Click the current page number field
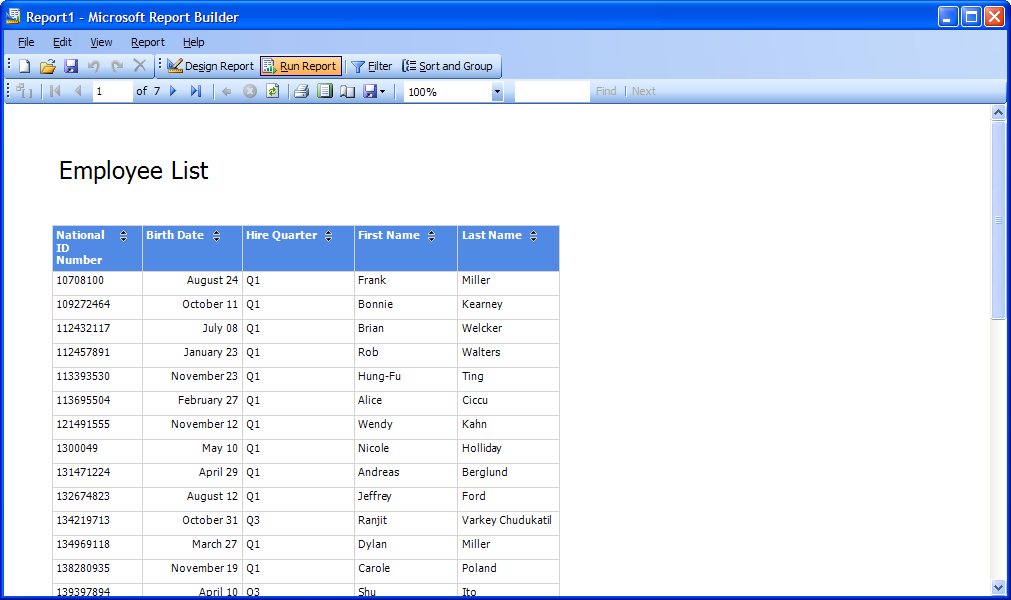1011x600 pixels. coord(112,92)
